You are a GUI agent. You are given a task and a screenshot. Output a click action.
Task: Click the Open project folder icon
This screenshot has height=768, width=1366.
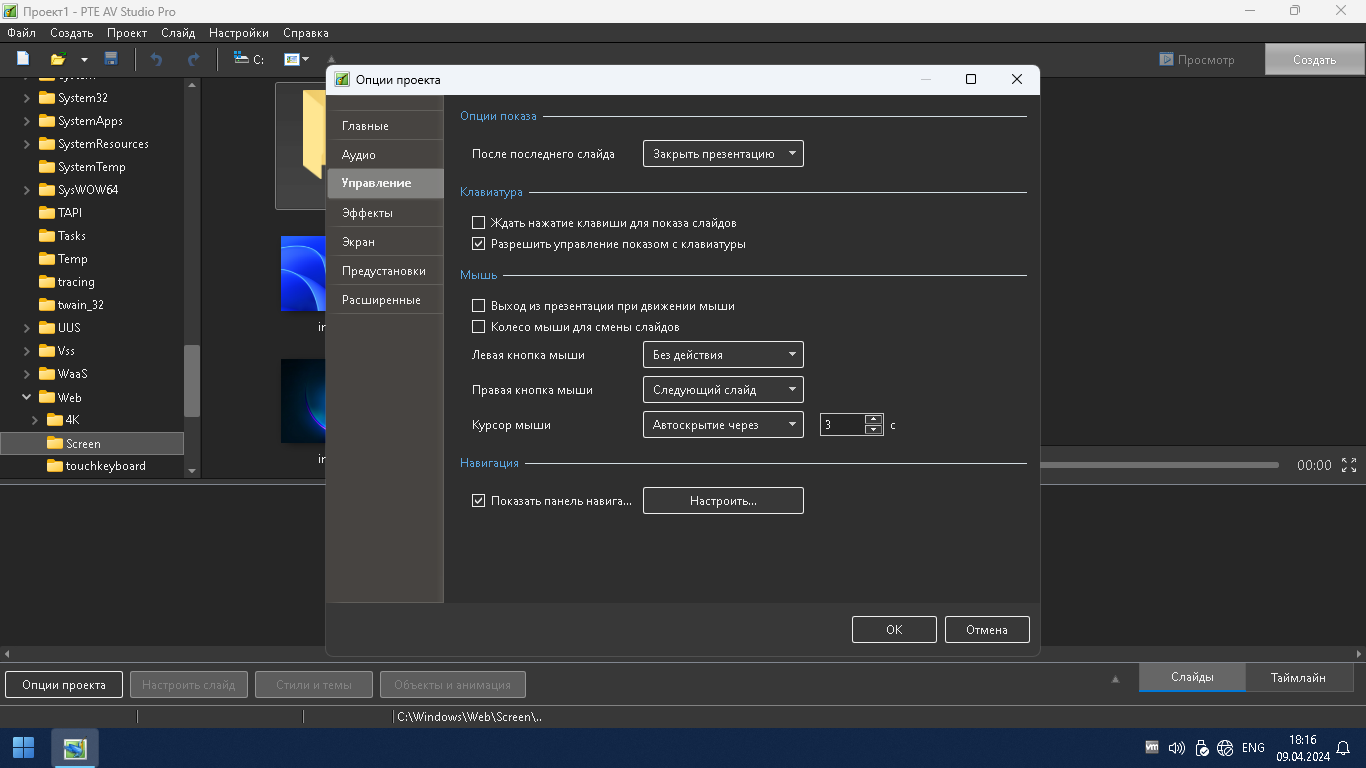coord(58,59)
